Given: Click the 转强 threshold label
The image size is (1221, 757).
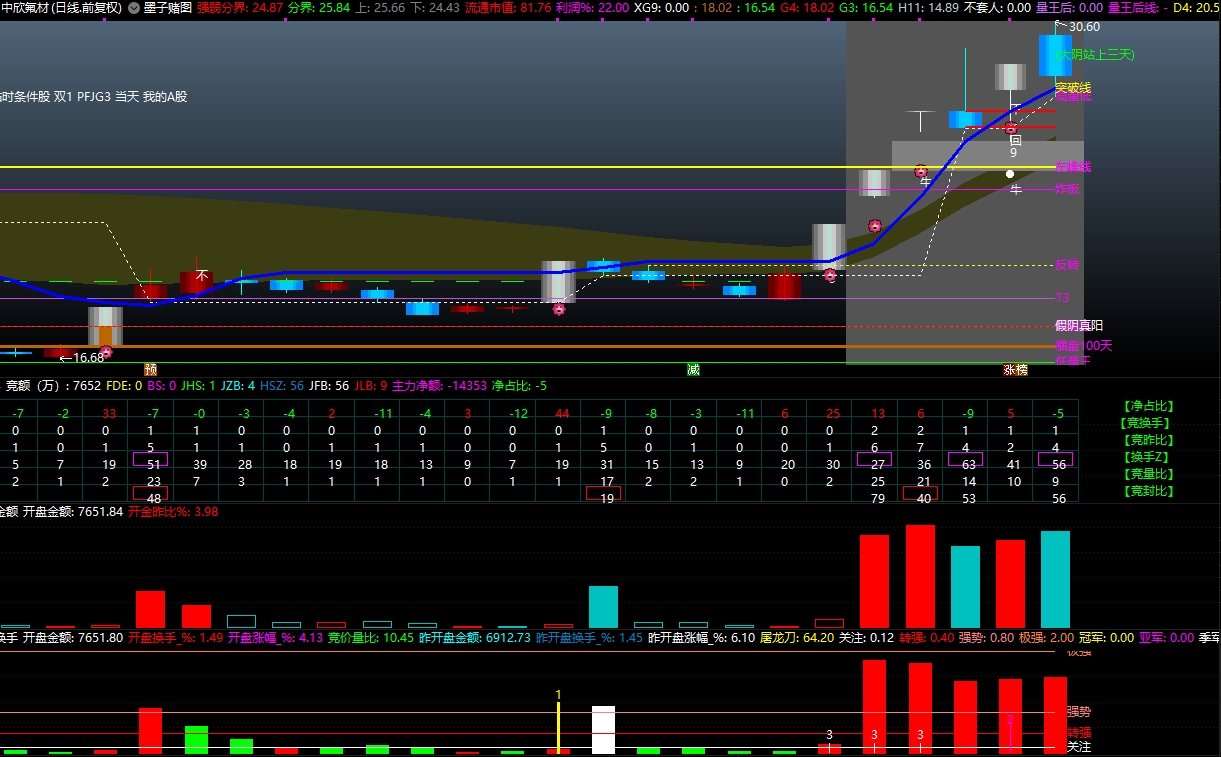Looking at the screenshot, I should pos(1078,732).
